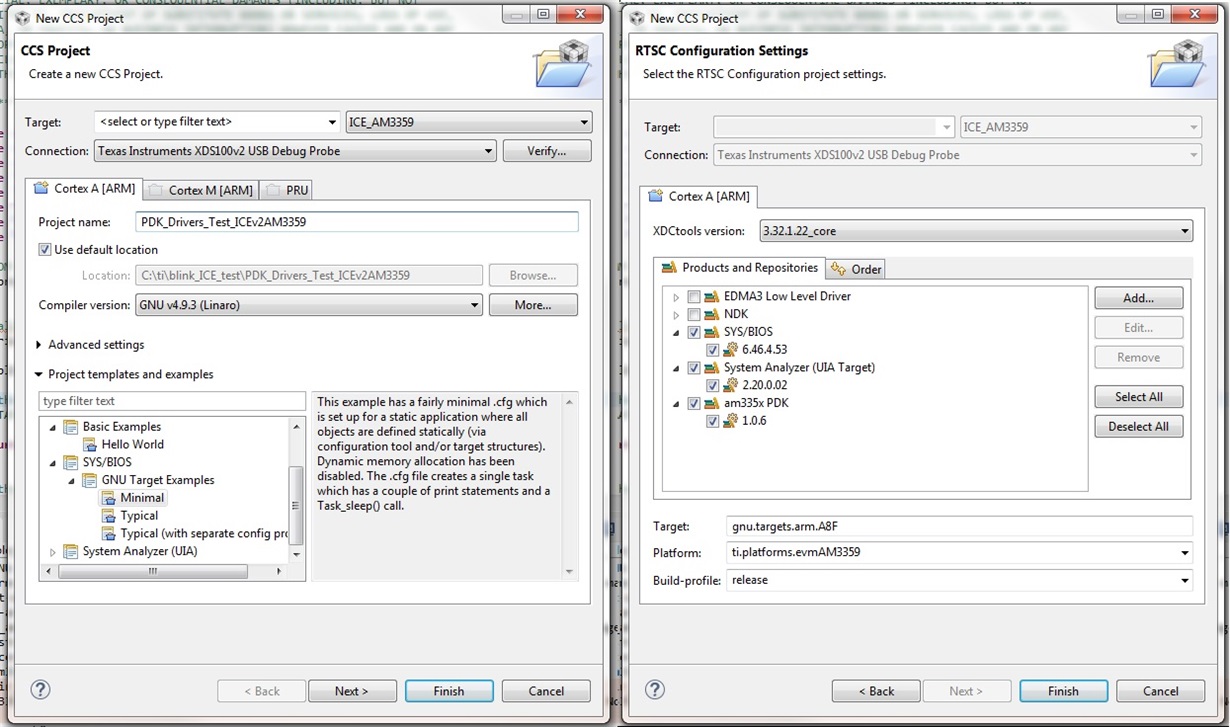Click Typical template icon
The height and width of the screenshot is (727, 1230).
(109, 516)
